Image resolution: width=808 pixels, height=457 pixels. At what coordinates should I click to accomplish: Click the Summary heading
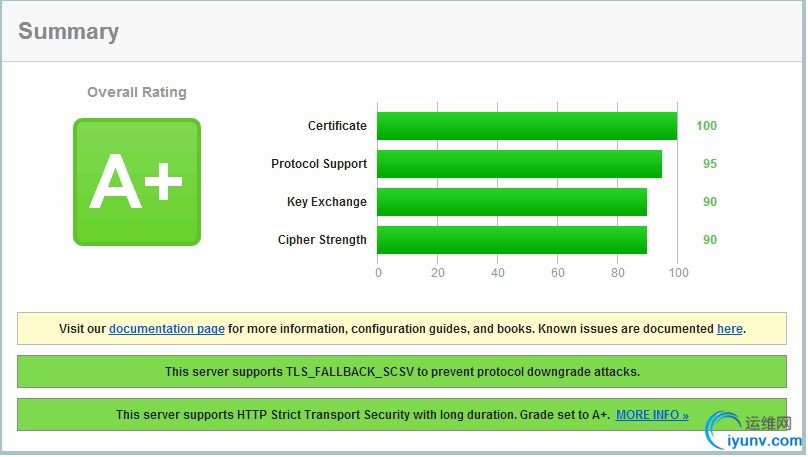[x=68, y=32]
